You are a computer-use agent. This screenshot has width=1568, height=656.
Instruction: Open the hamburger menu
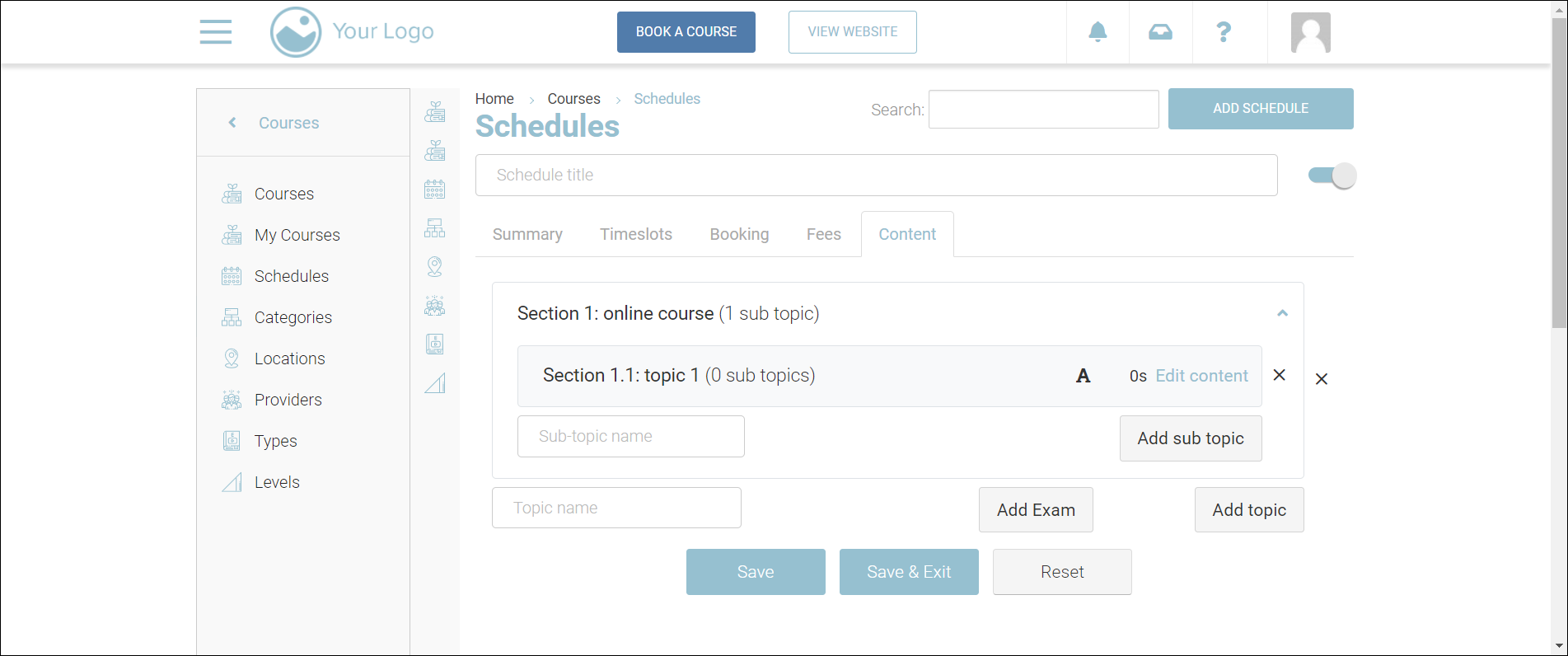coord(216,32)
